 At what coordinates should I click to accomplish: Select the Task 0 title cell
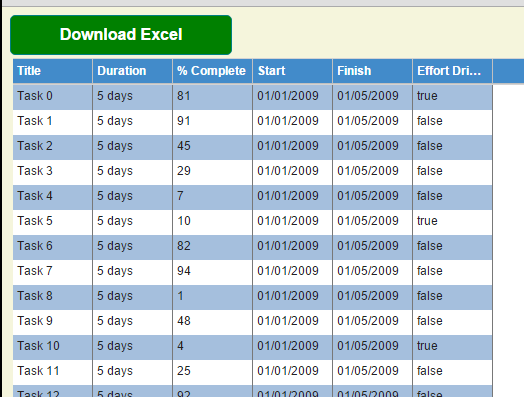pos(53,97)
